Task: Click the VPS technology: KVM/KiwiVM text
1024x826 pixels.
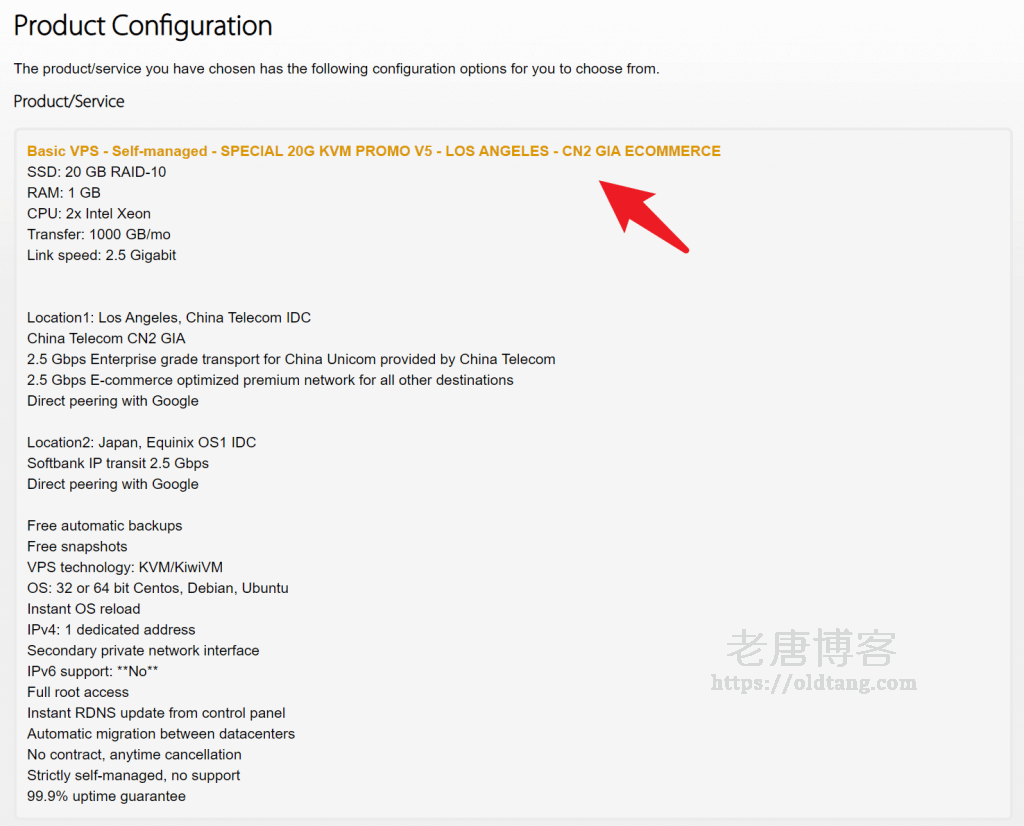Action: coord(125,568)
